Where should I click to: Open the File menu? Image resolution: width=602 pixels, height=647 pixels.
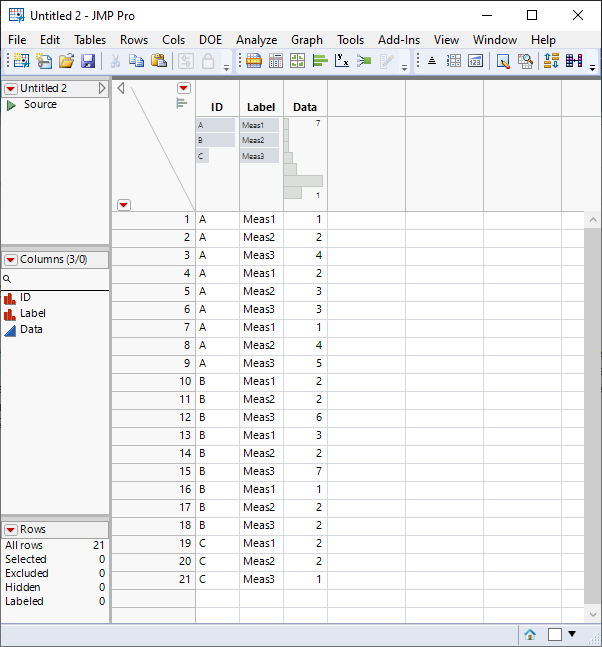click(x=17, y=40)
